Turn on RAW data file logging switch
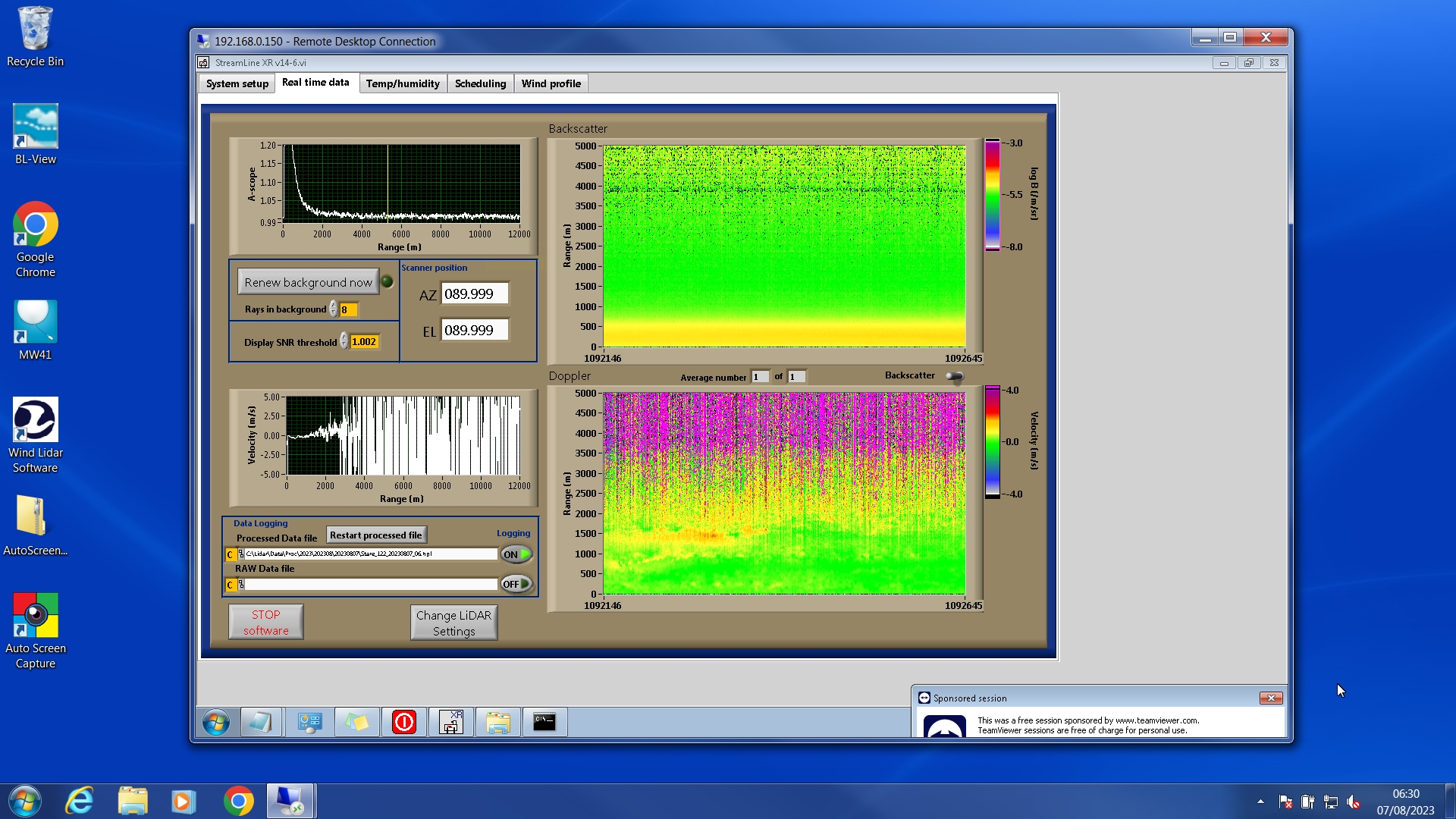Screen dimensions: 1456x819 pos(516,584)
